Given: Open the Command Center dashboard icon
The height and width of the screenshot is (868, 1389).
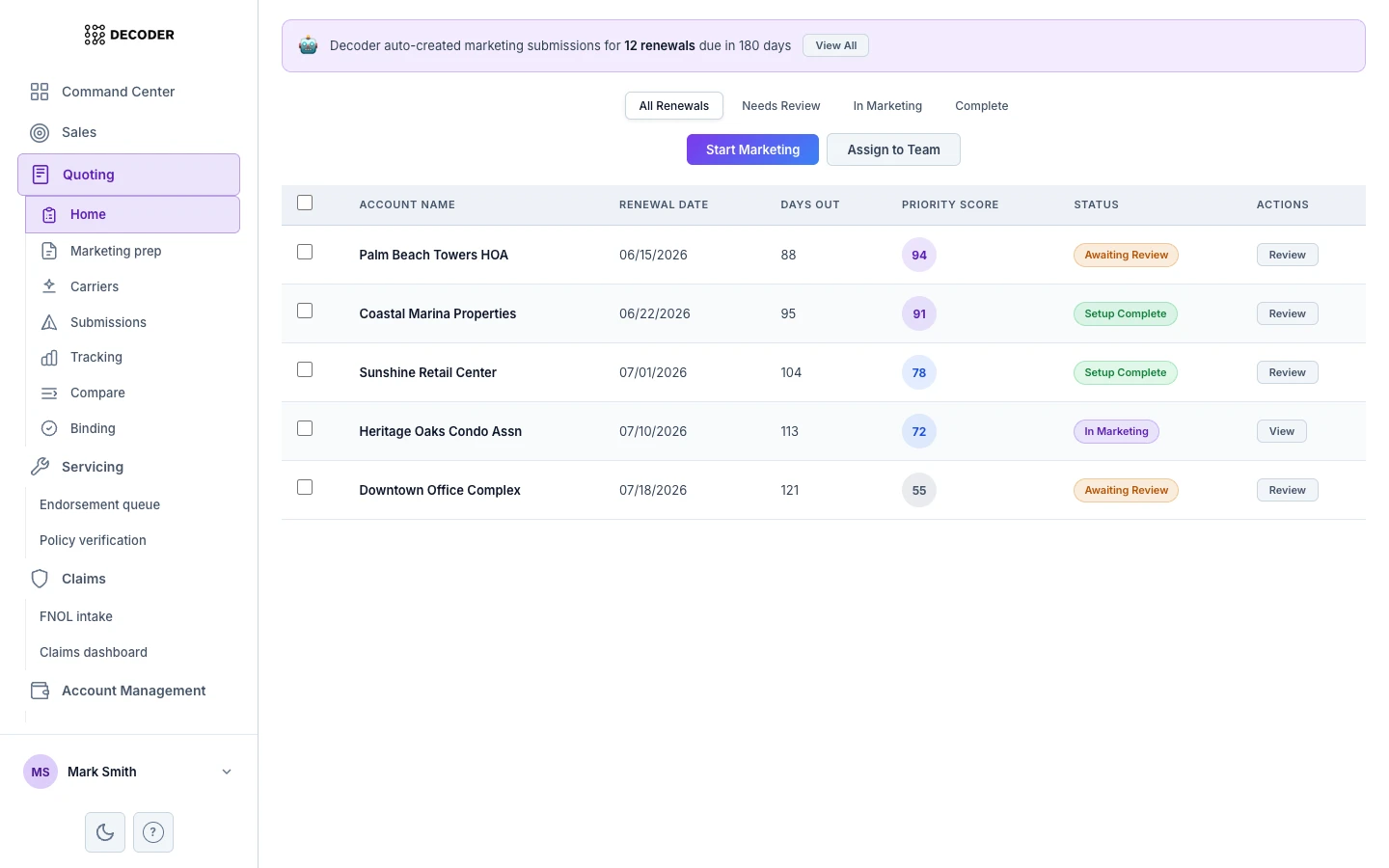Looking at the screenshot, I should pos(40,92).
